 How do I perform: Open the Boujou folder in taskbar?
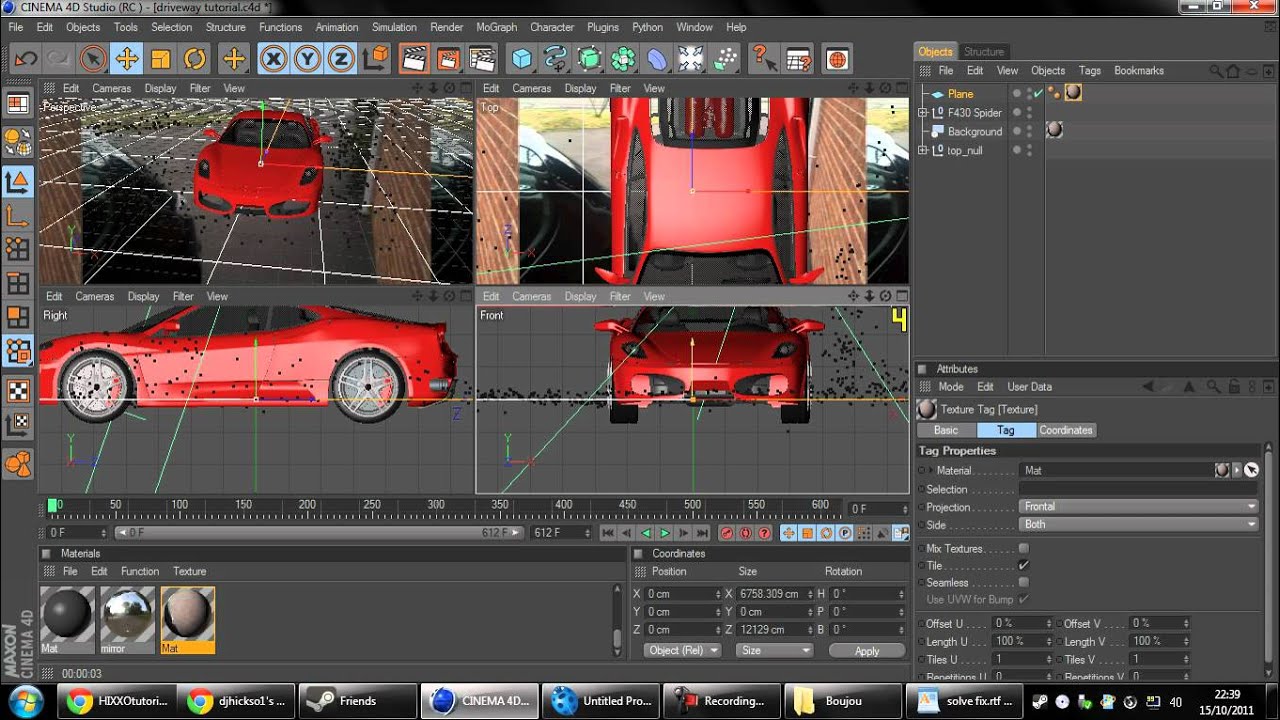[842, 701]
